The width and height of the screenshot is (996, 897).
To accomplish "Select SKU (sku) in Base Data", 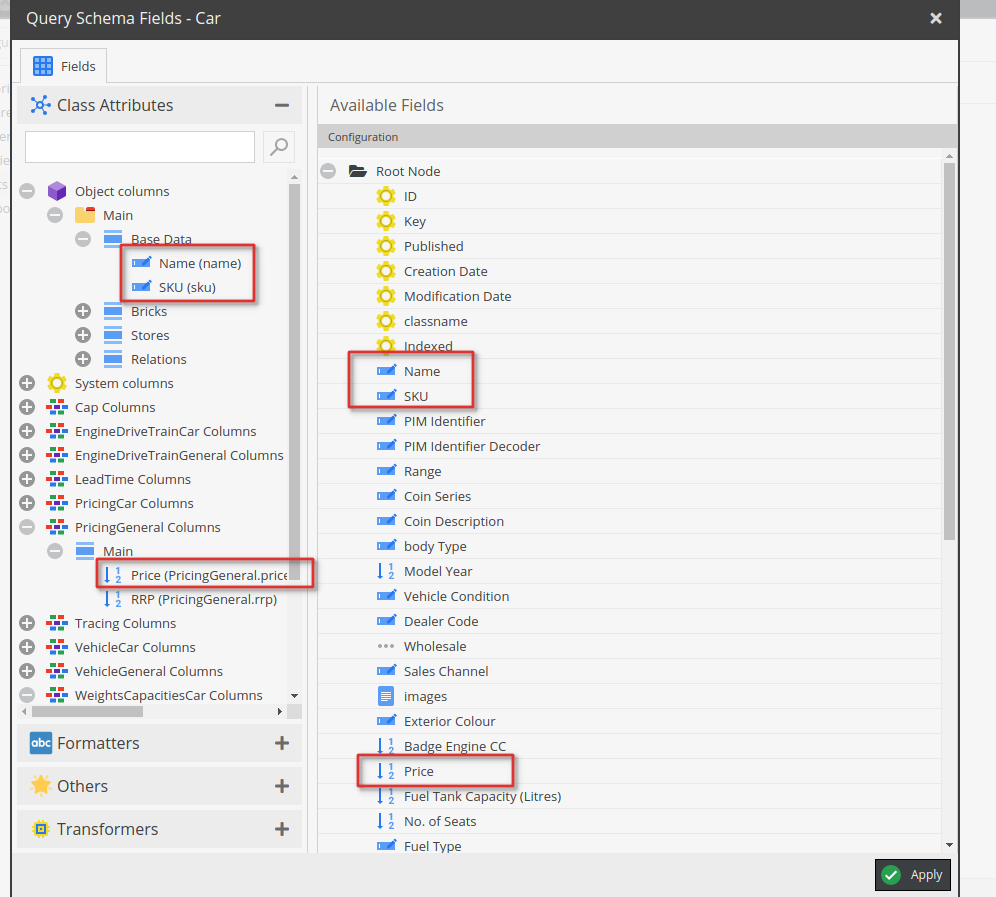I will [x=187, y=287].
